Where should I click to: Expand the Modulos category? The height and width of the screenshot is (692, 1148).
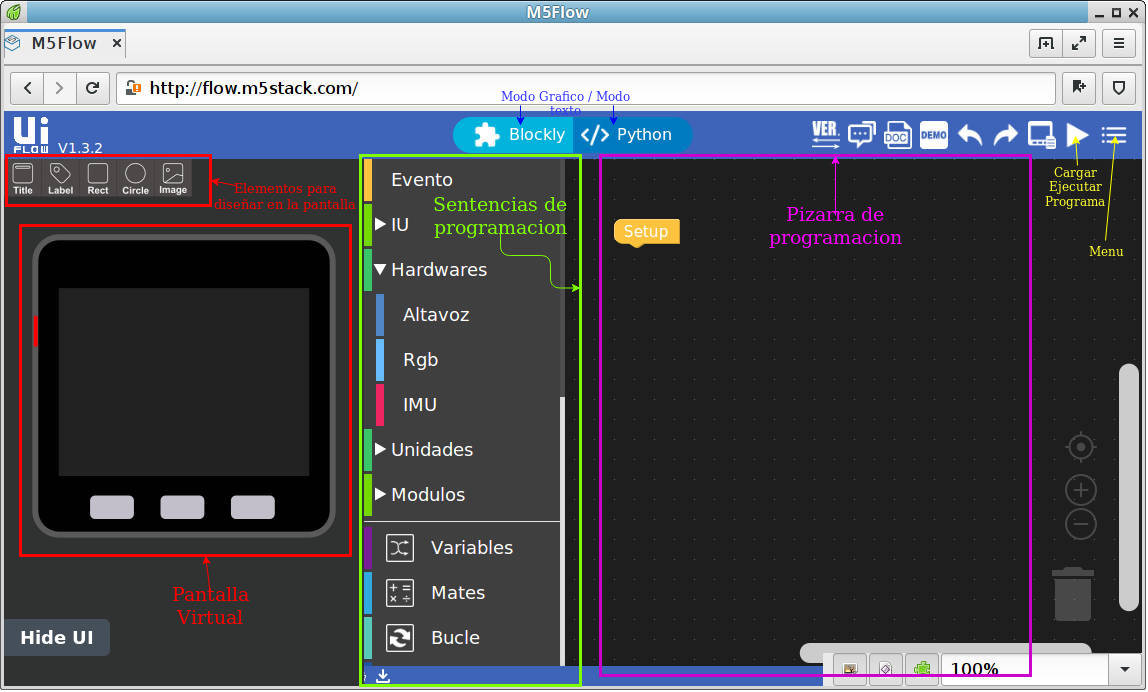point(380,494)
